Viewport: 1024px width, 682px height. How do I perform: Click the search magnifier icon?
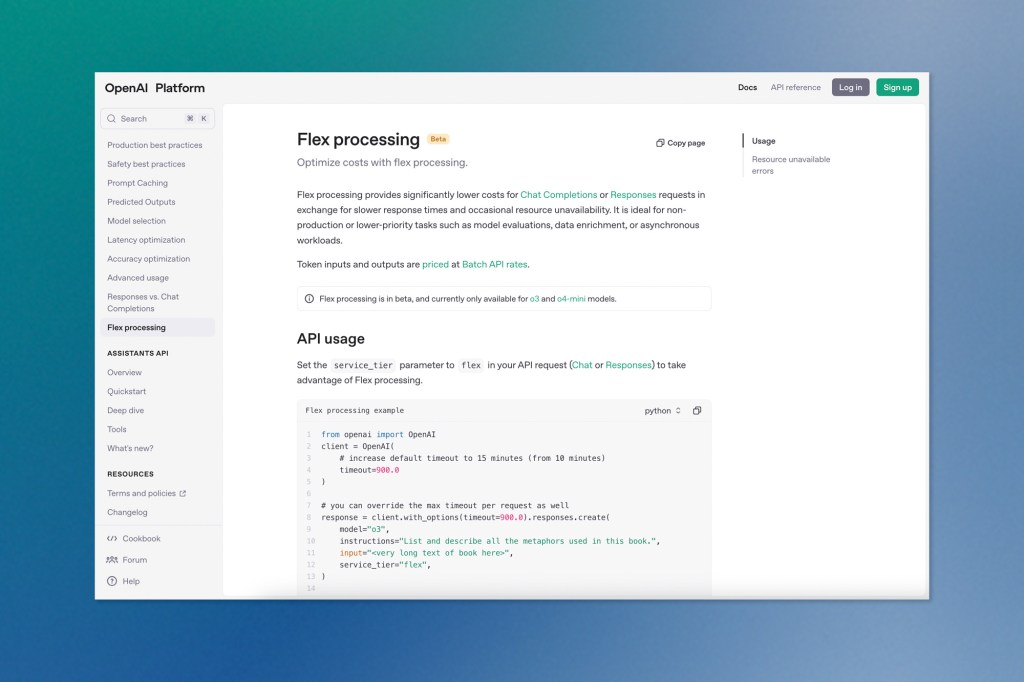click(x=112, y=119)
